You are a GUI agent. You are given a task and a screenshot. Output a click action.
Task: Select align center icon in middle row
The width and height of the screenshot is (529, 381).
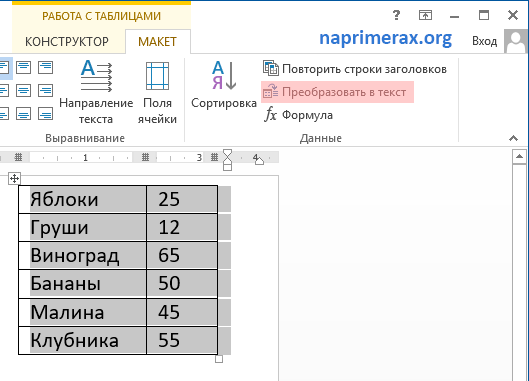pyautogui.click(x=23, y=90)
